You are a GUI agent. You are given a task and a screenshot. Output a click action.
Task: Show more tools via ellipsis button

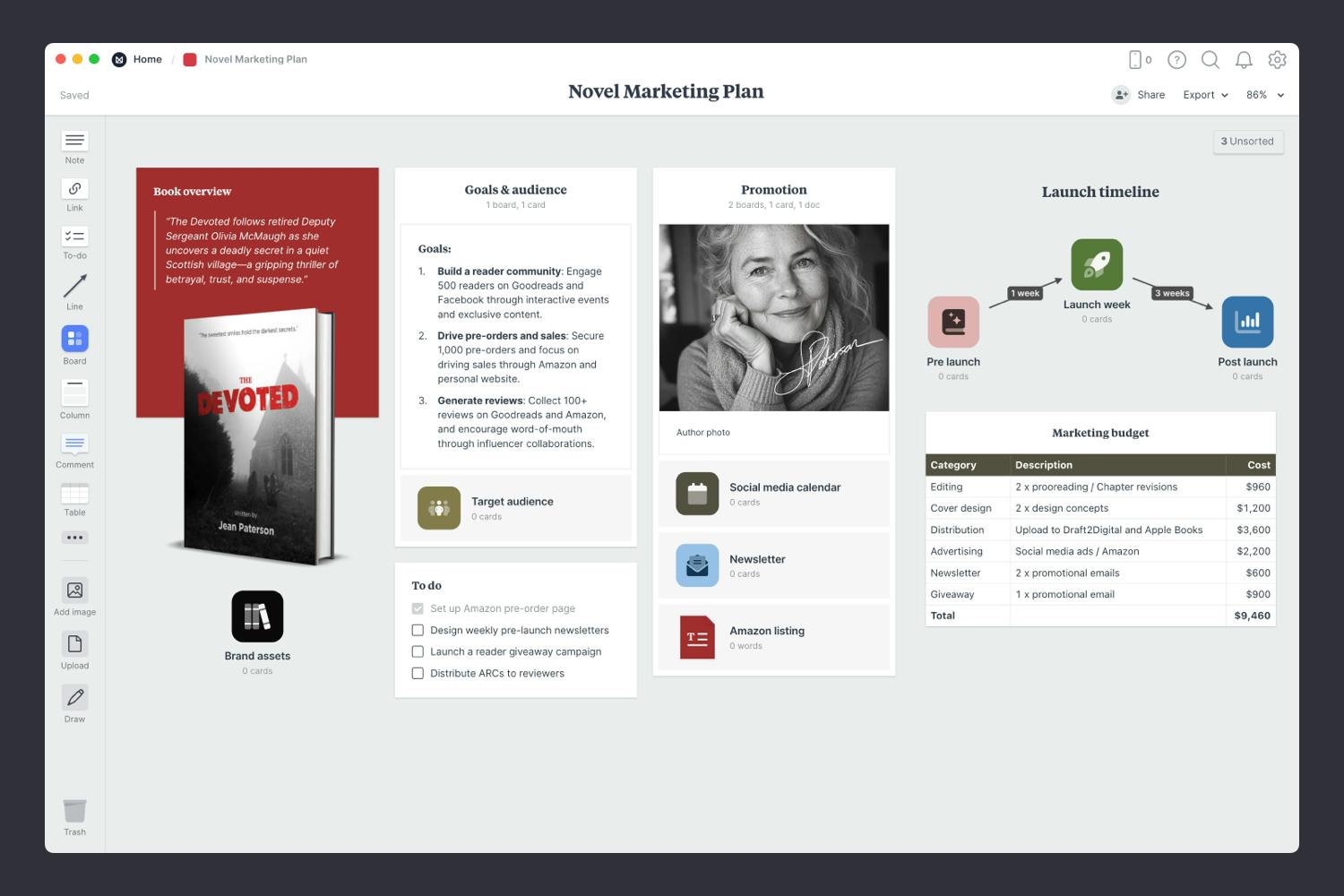tap(74, 538)
